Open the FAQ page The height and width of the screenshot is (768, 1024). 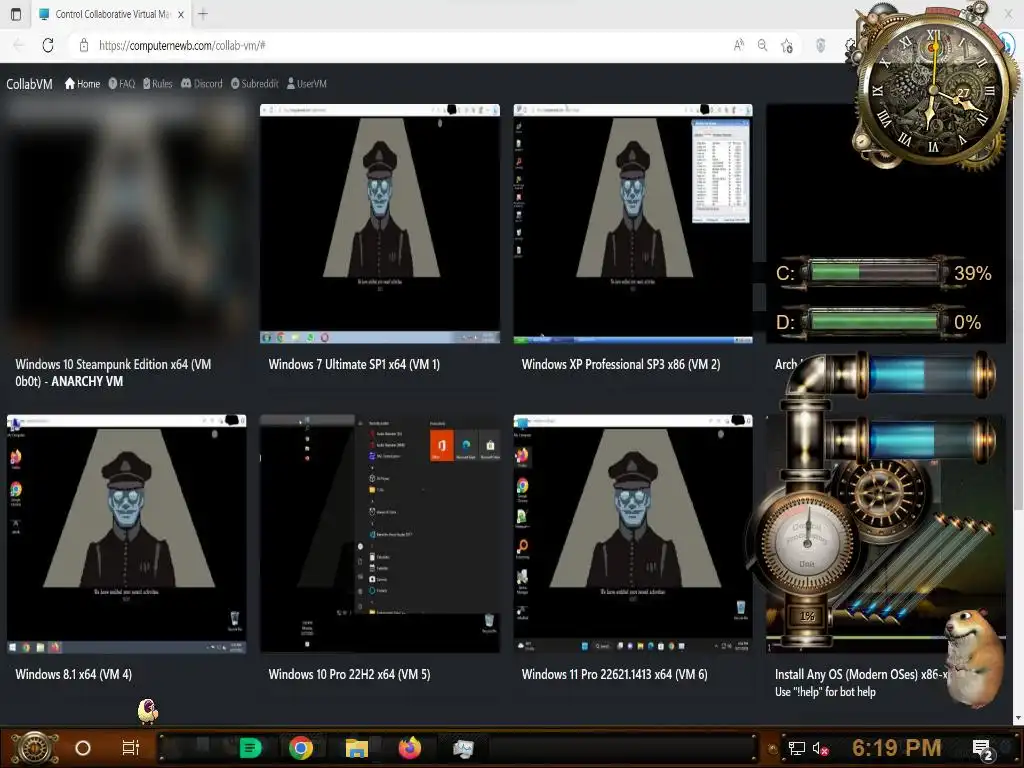(x=121, y=84)
